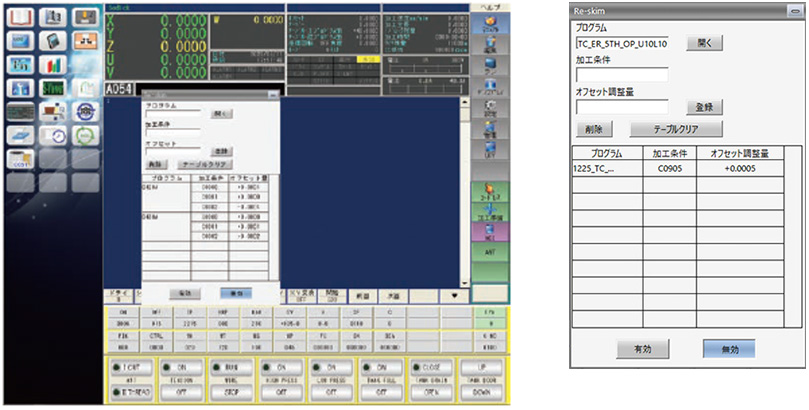Open 管理 management icon in right sidebar
Screen dimensions: 809x410
point(490,128)
